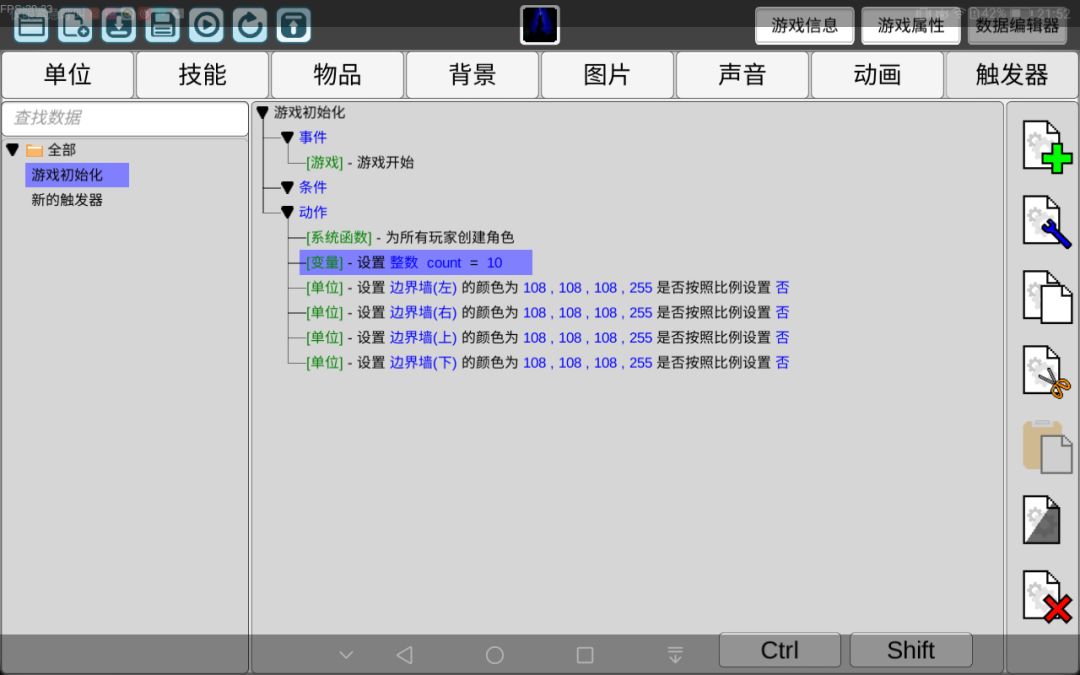Tap the navigation bar down chevron
The height and width of the screenshot is (675, 1080).
pyautogui.click(x=346, y=655)
